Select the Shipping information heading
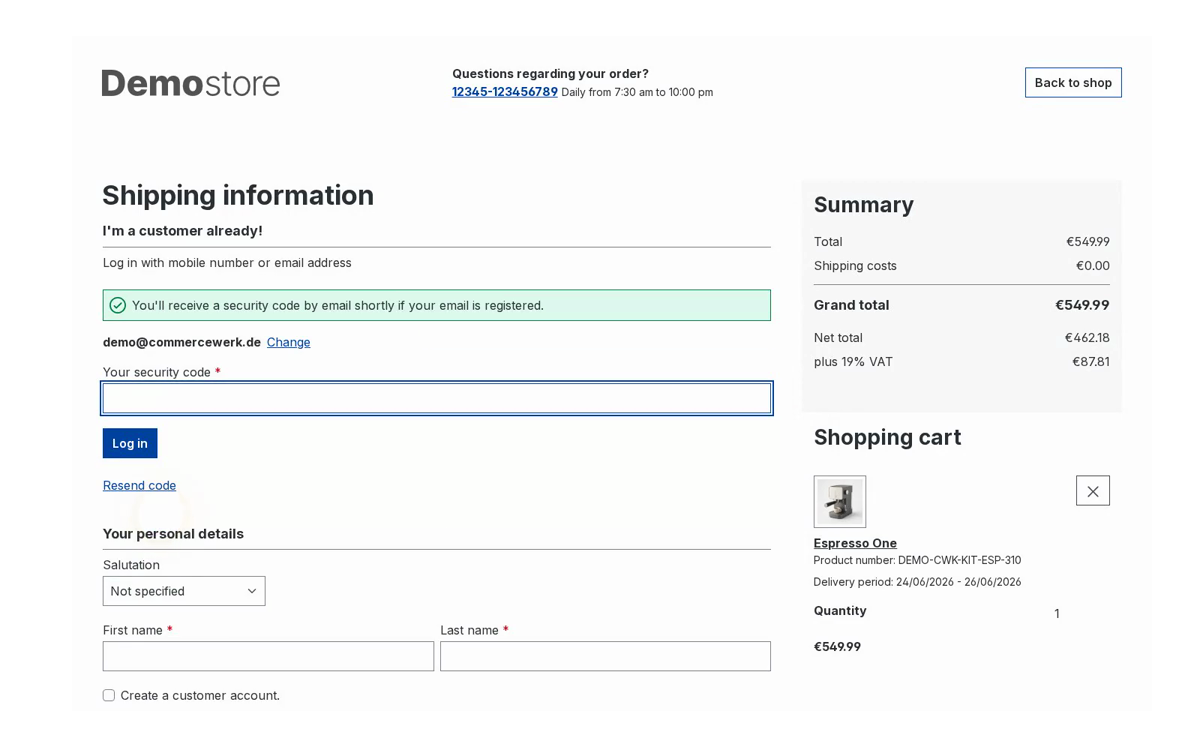Screen dimensions: 1200x750 click(238, 195)
